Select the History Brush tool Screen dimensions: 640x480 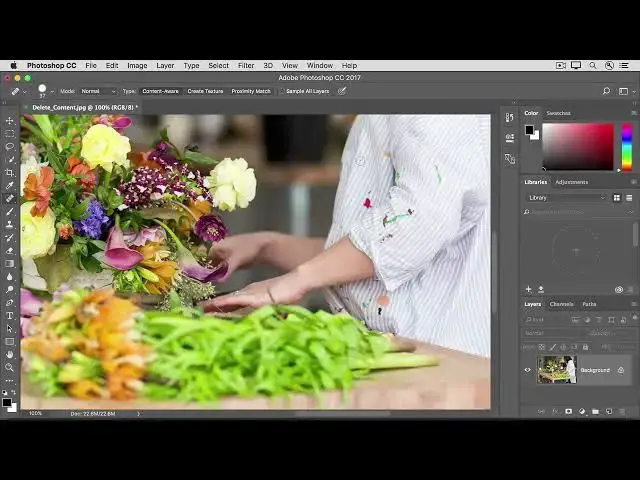click(10, 238)
